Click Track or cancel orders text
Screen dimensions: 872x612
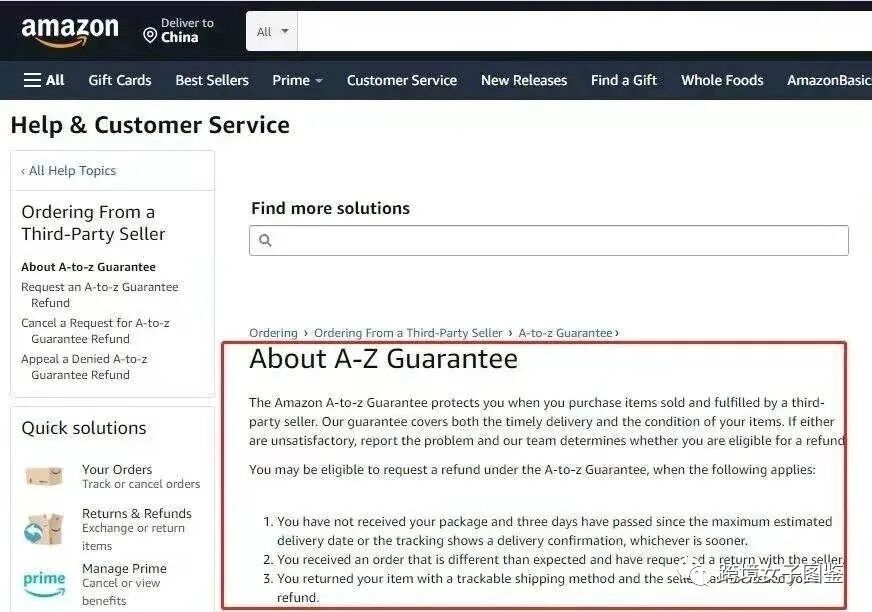pos(141,484)
